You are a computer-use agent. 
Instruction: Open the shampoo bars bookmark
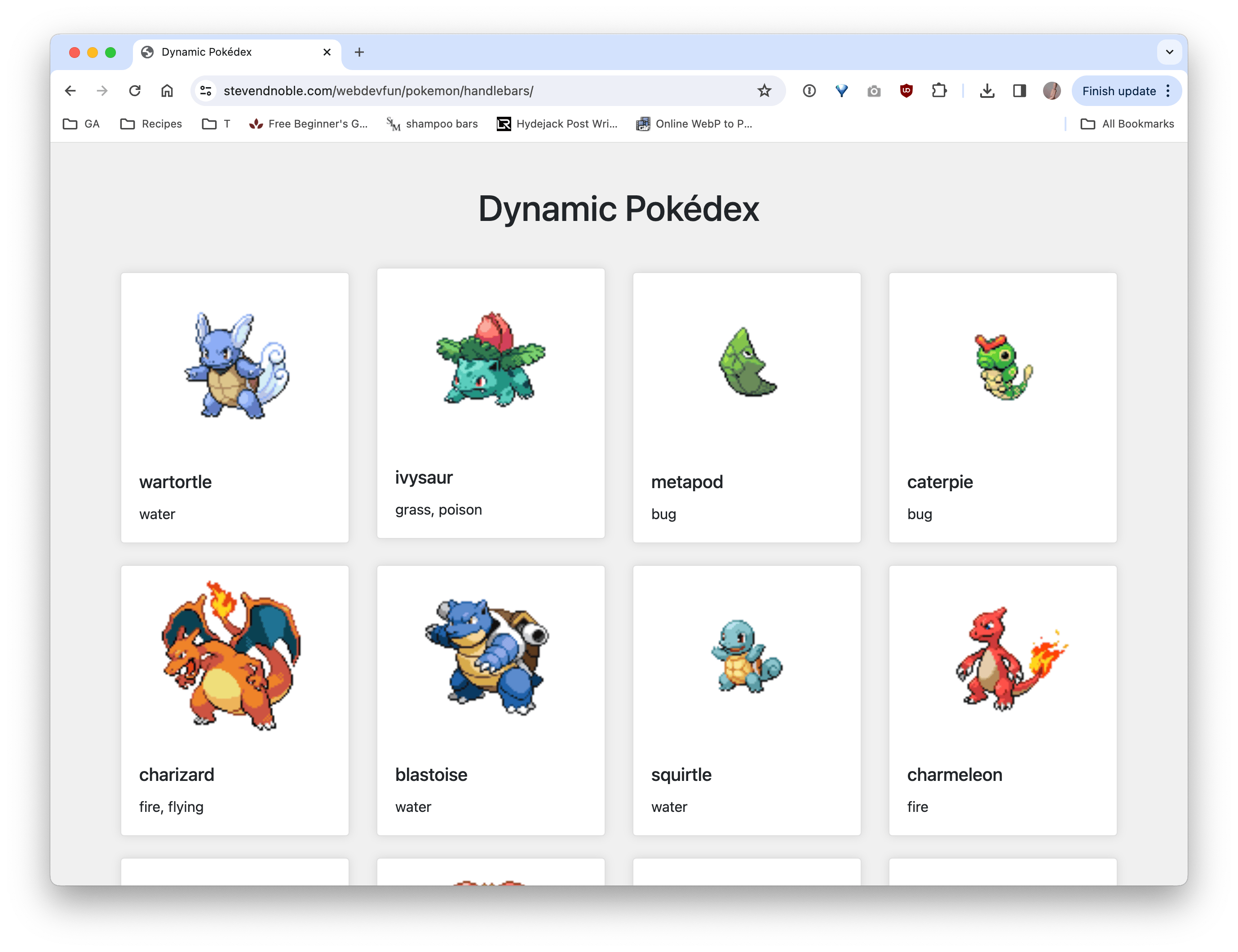click(x=432, y=123)
